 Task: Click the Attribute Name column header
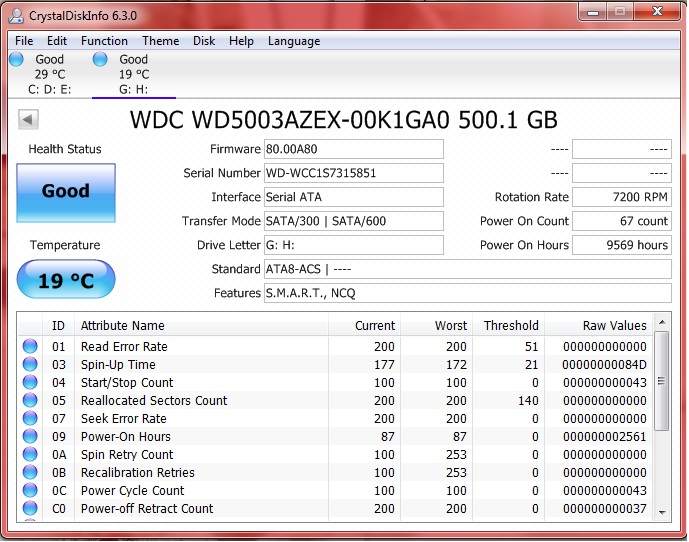(122, 326)
